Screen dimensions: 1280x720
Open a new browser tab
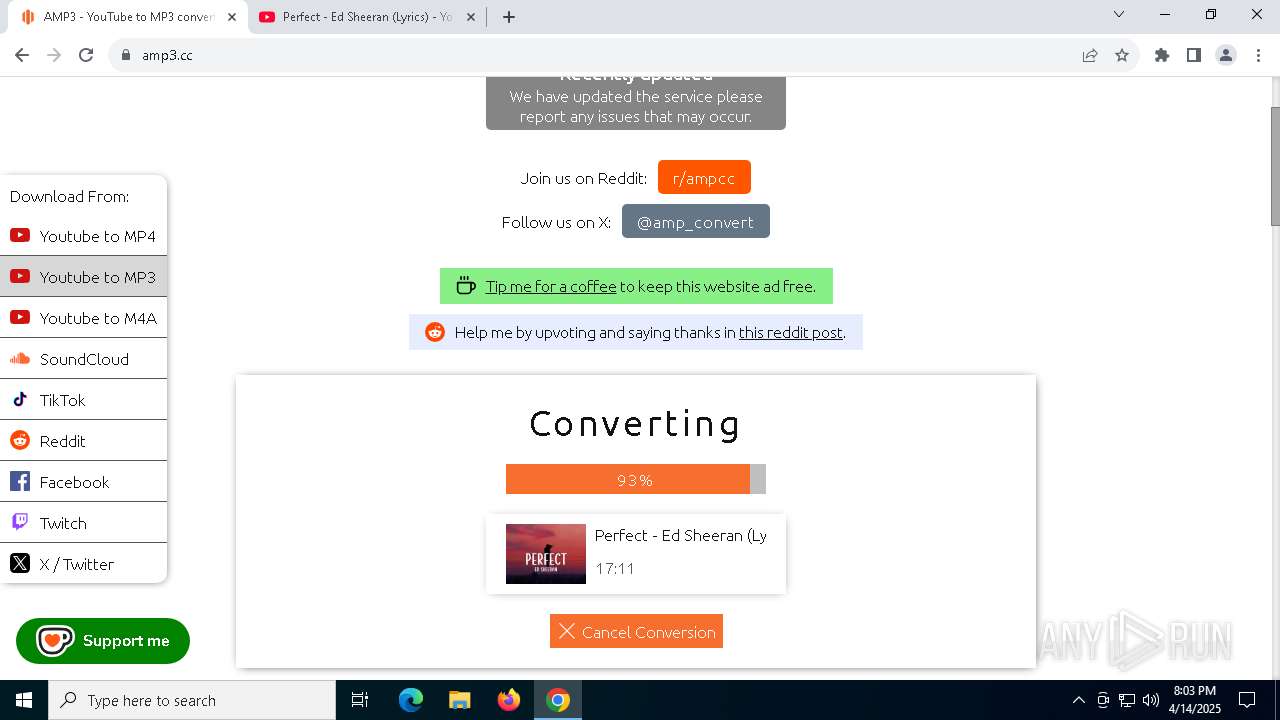pyautogui.click(x=509, y=17)
